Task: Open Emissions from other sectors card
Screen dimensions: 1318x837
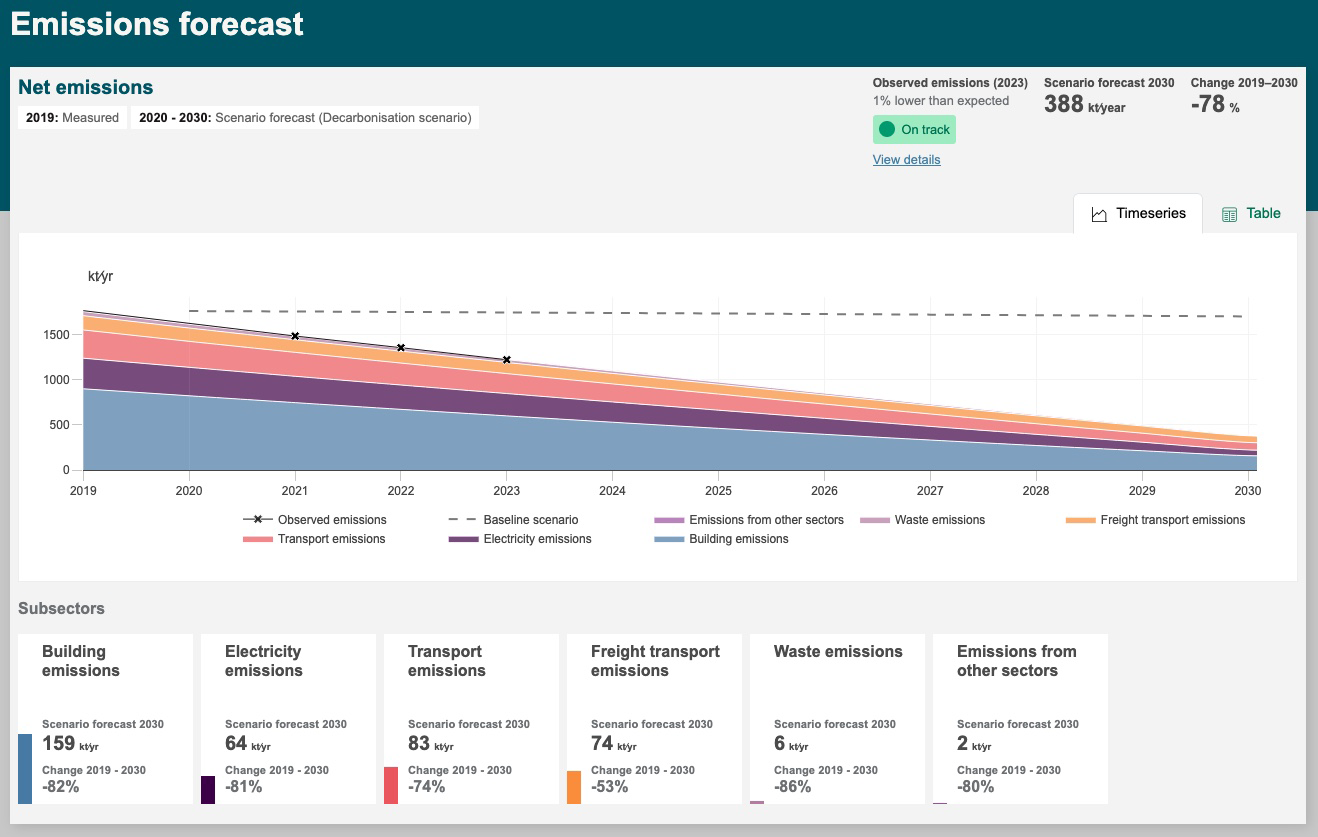Action: tap(1020, 718)
